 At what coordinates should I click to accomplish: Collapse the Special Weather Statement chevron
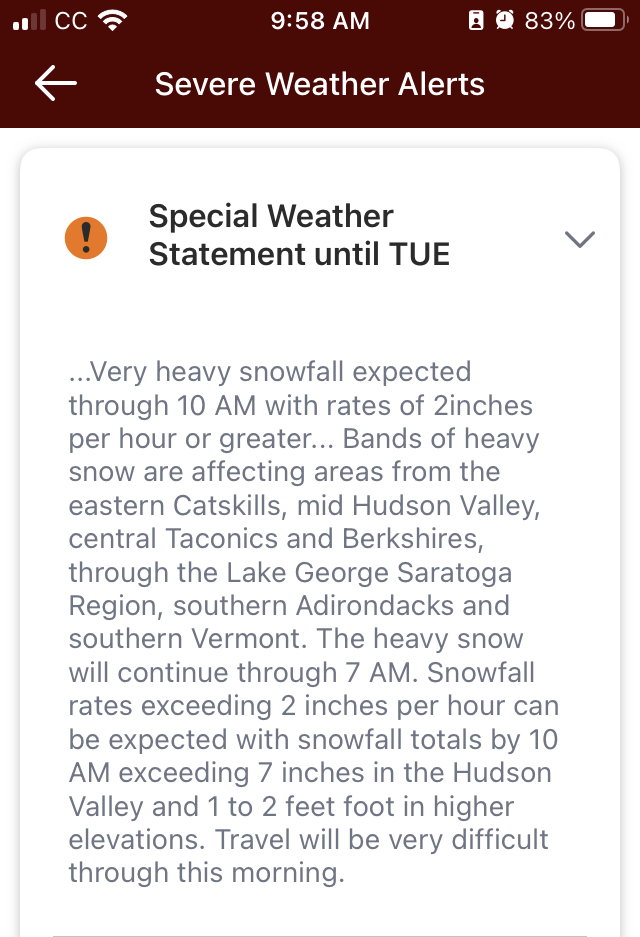(580, 238)
